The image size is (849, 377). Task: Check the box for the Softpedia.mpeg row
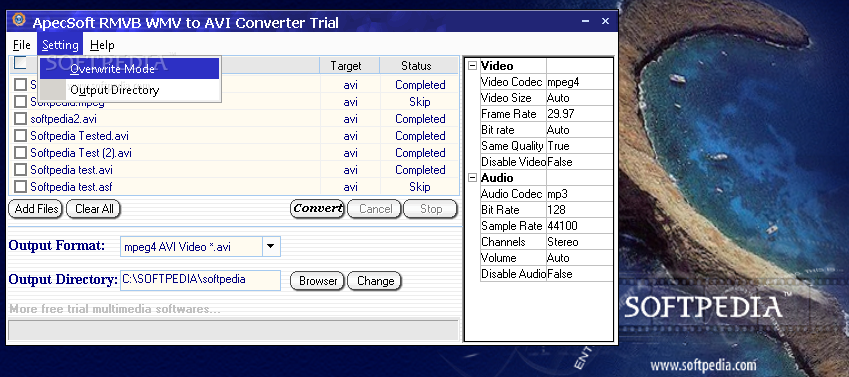coord(21,102)
